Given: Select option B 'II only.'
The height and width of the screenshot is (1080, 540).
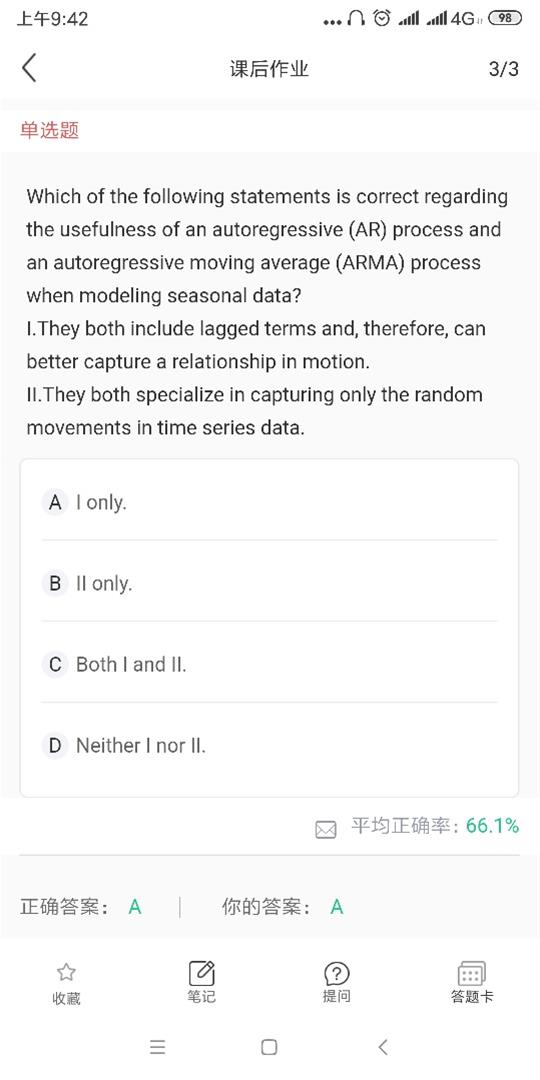Looking at the screenshot, I should pos(269,584).
